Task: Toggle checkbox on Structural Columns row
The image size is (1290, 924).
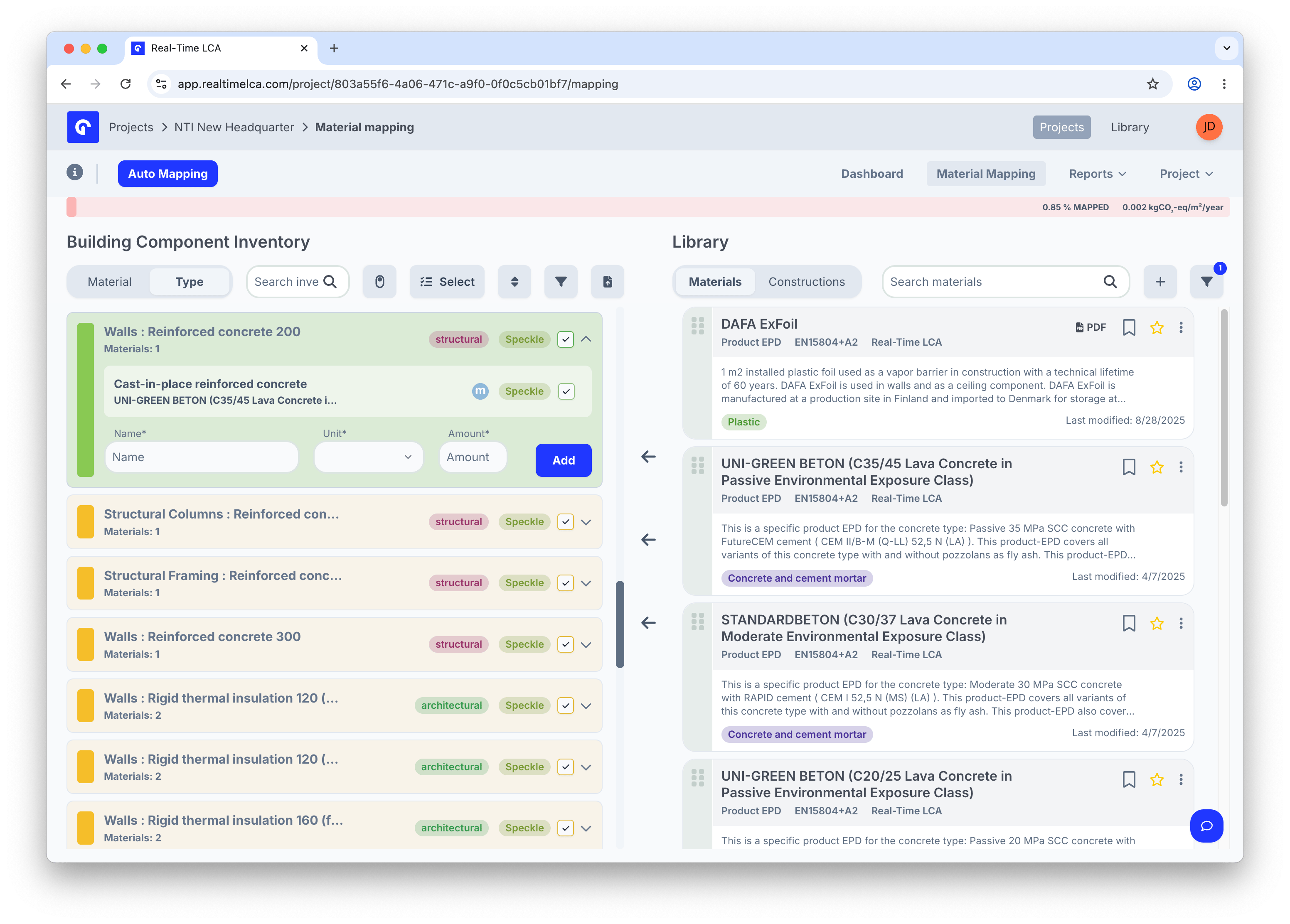Action: click(x=565, y=522)
